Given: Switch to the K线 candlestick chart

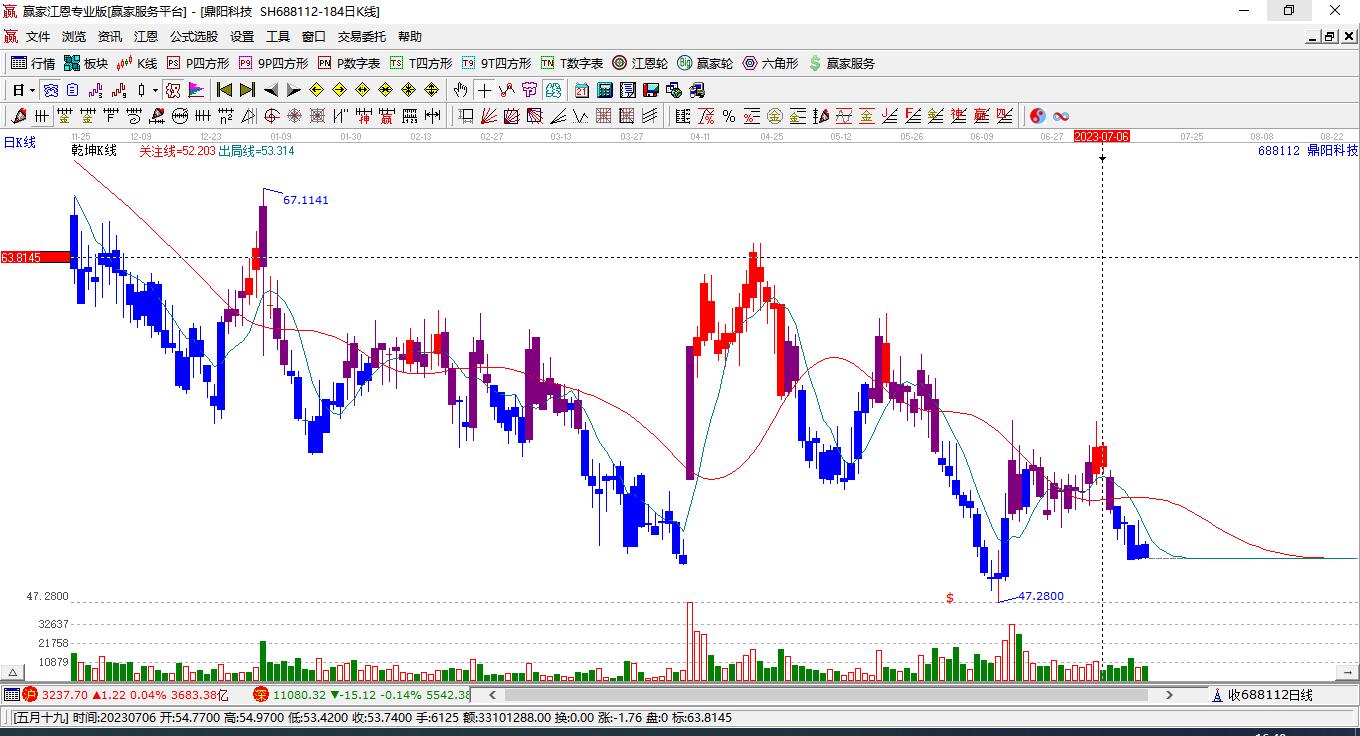Looking at the screenshot, I should click(137, 63).
